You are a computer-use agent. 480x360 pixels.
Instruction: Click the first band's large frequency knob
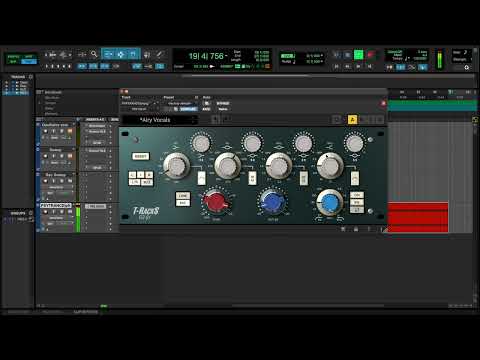[176, 166]
